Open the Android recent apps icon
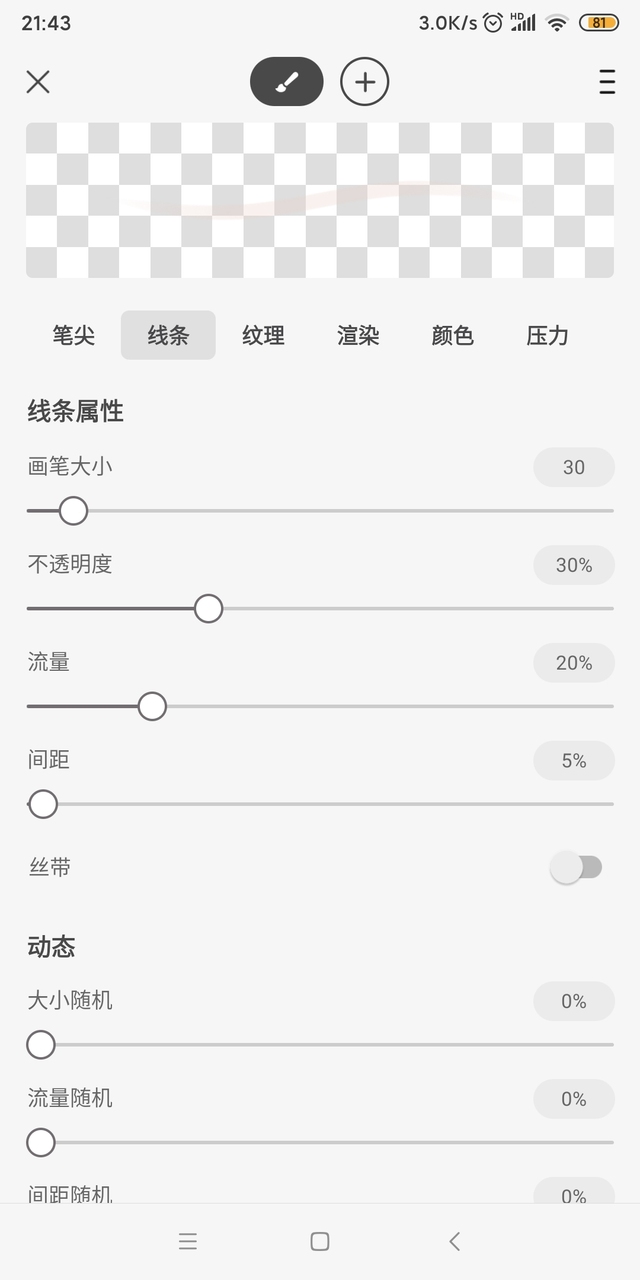Screen dimensions: 640x1280 188,1241
